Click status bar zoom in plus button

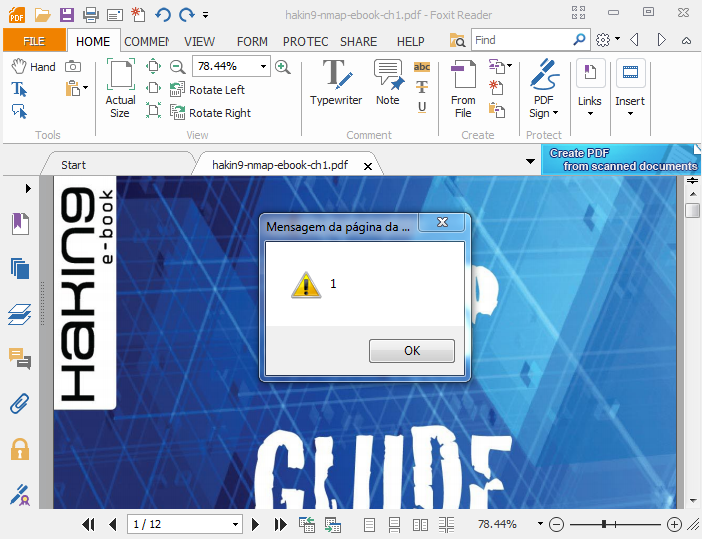point(674,524)
